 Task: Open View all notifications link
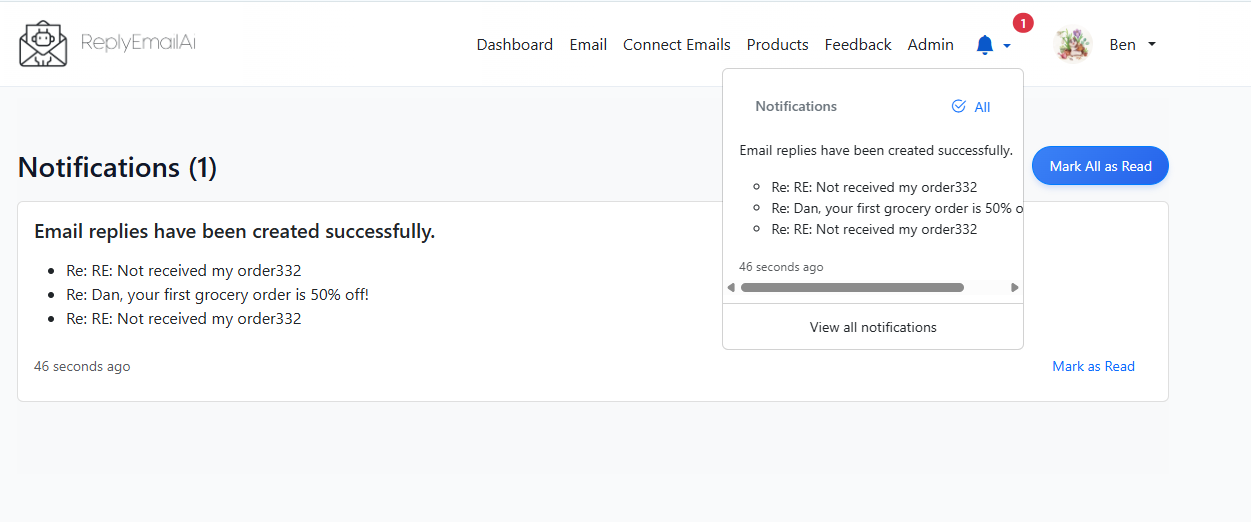[873, 327]
